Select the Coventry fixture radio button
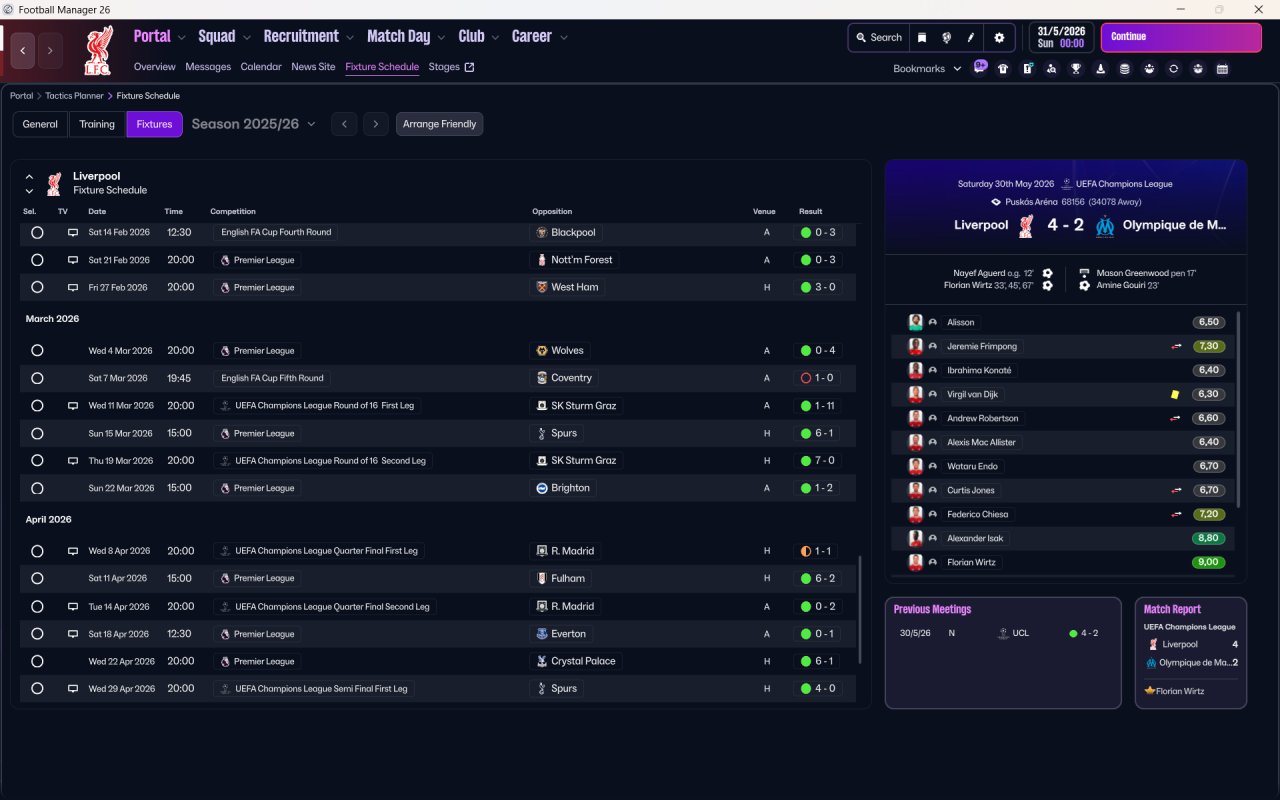 [x=37, y=378]
